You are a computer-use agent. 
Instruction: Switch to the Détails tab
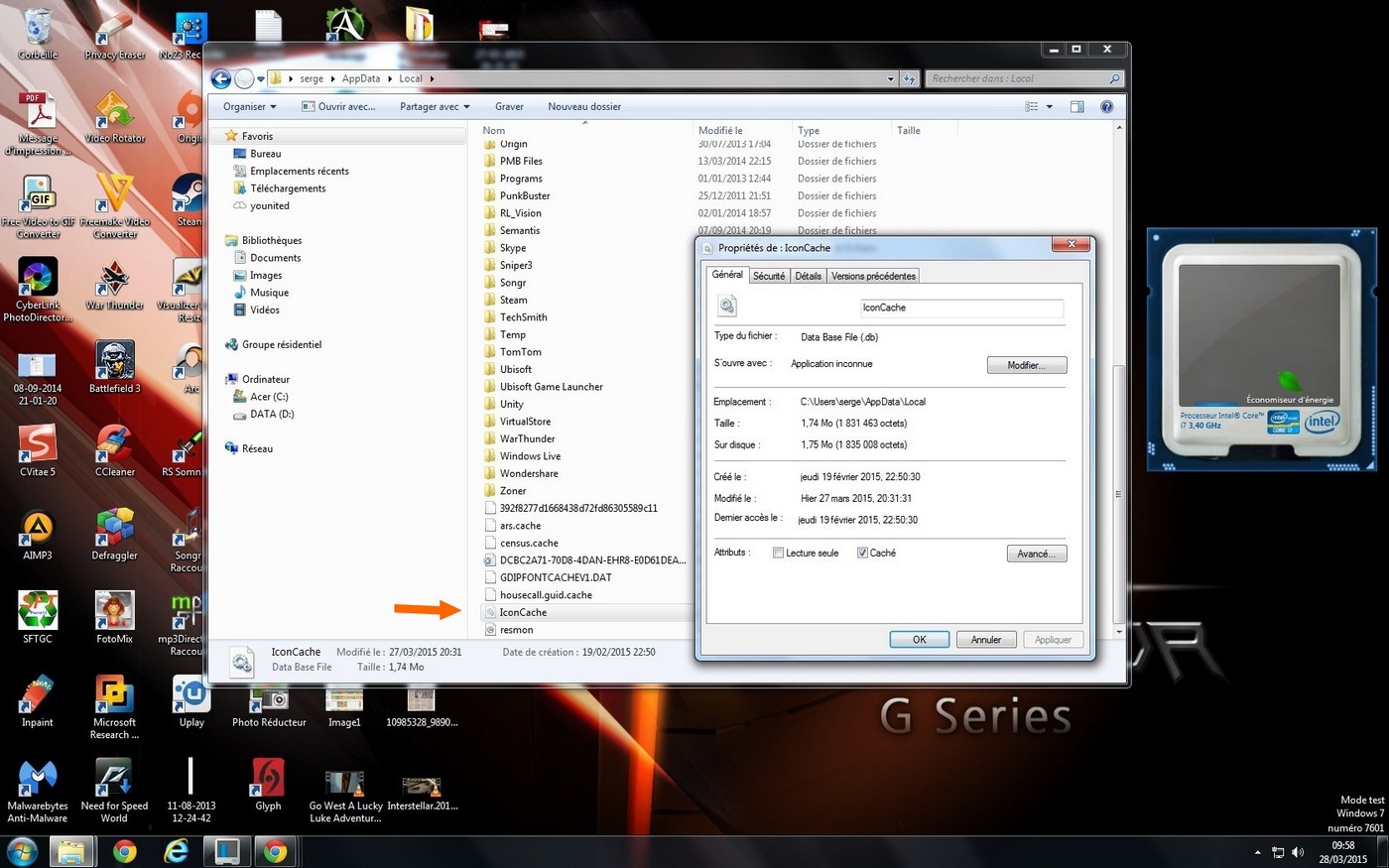[x=809, y=276]
